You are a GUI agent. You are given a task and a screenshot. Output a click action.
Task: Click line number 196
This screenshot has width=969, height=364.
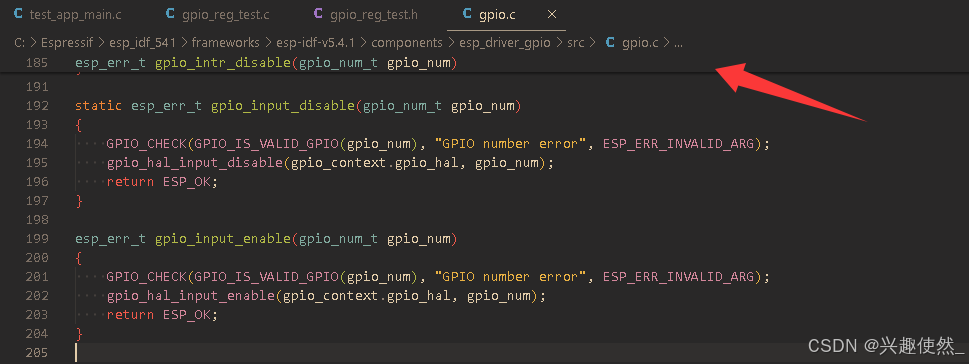pyautogui.click(x=38, y=182)
